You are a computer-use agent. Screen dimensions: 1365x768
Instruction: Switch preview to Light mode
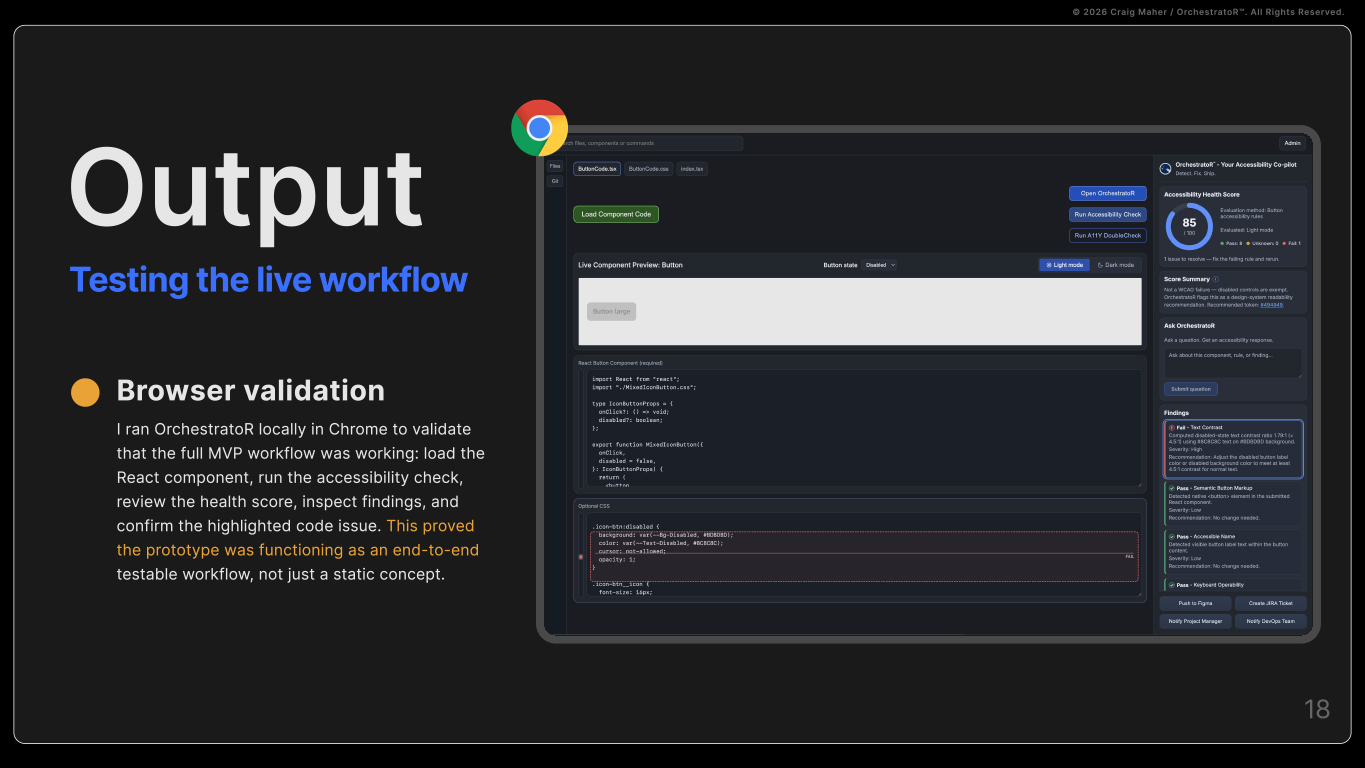click(1064, 265)
